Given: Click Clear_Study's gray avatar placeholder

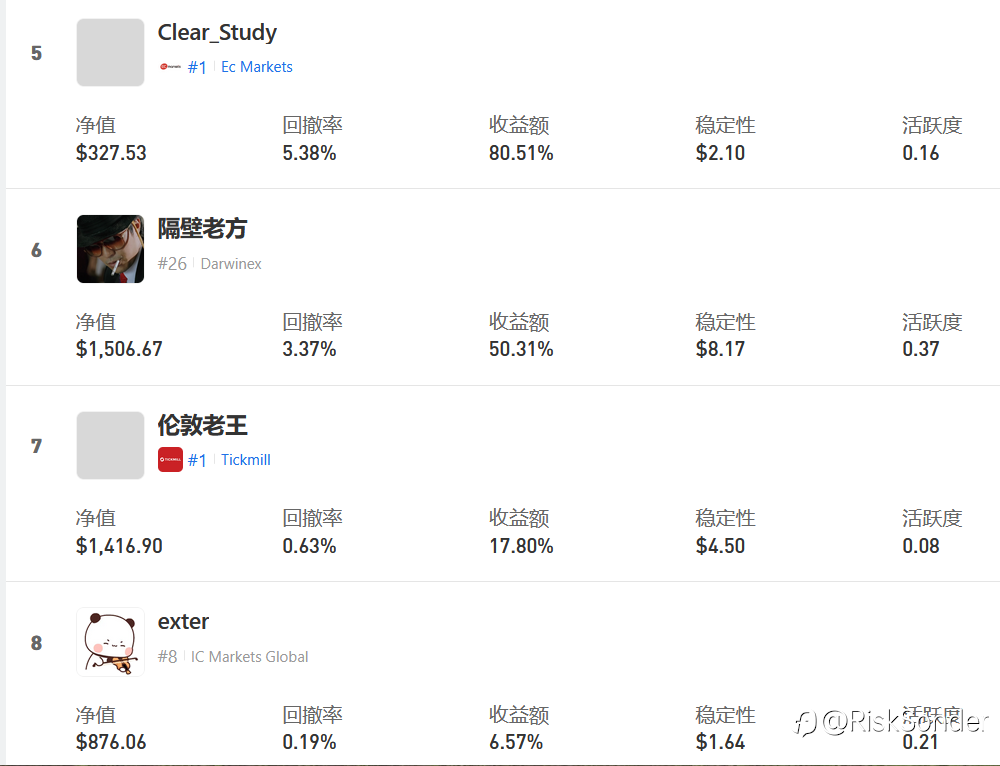Looking at the screenshot, I should tap(110, 52).
